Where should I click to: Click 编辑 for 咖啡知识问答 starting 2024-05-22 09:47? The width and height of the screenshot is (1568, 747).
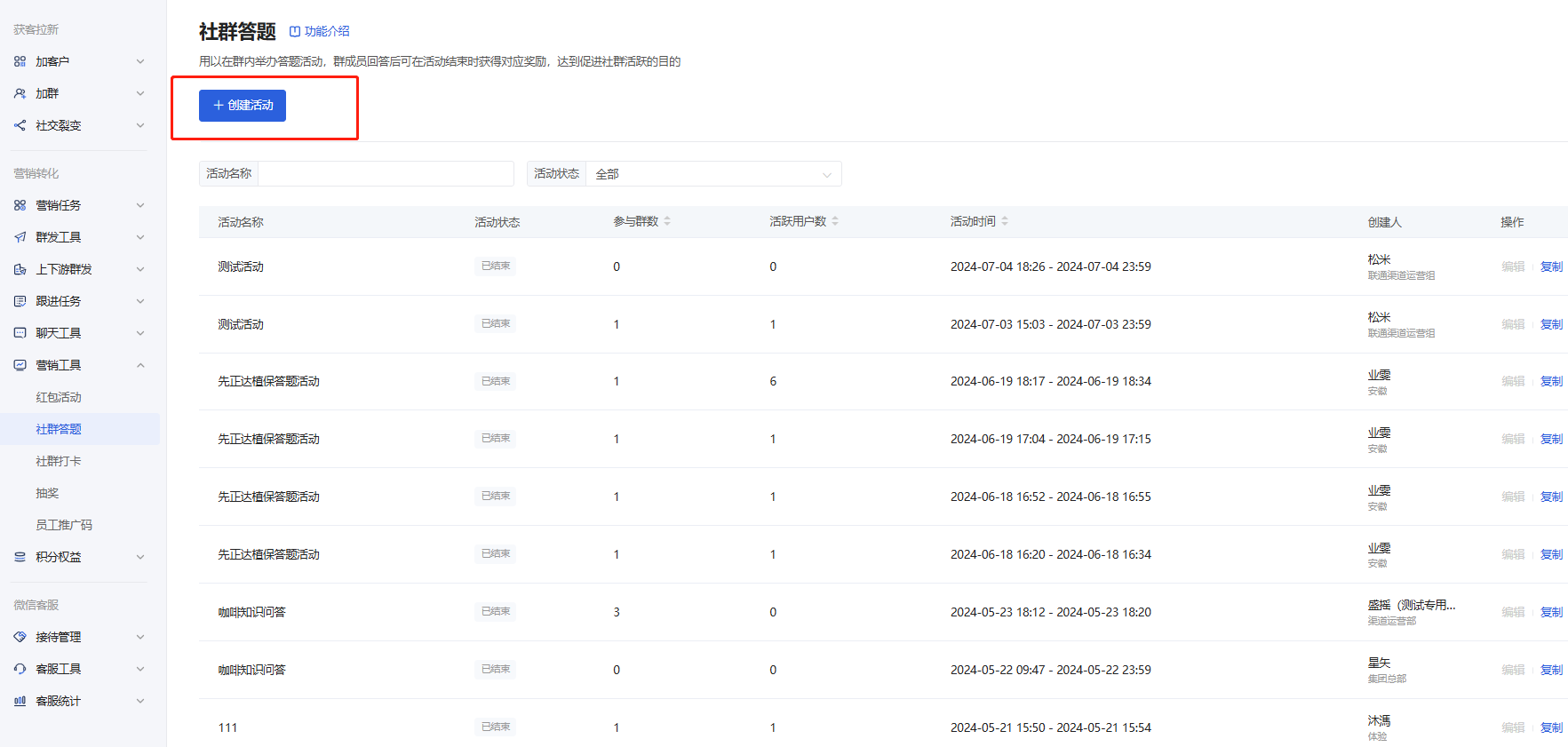click(x=1513, y=670)
